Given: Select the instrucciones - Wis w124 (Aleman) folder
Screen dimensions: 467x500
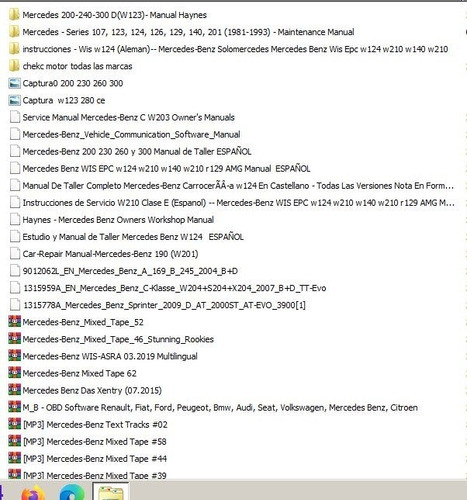Looking at the screenshot, I should tap(235, 49).
